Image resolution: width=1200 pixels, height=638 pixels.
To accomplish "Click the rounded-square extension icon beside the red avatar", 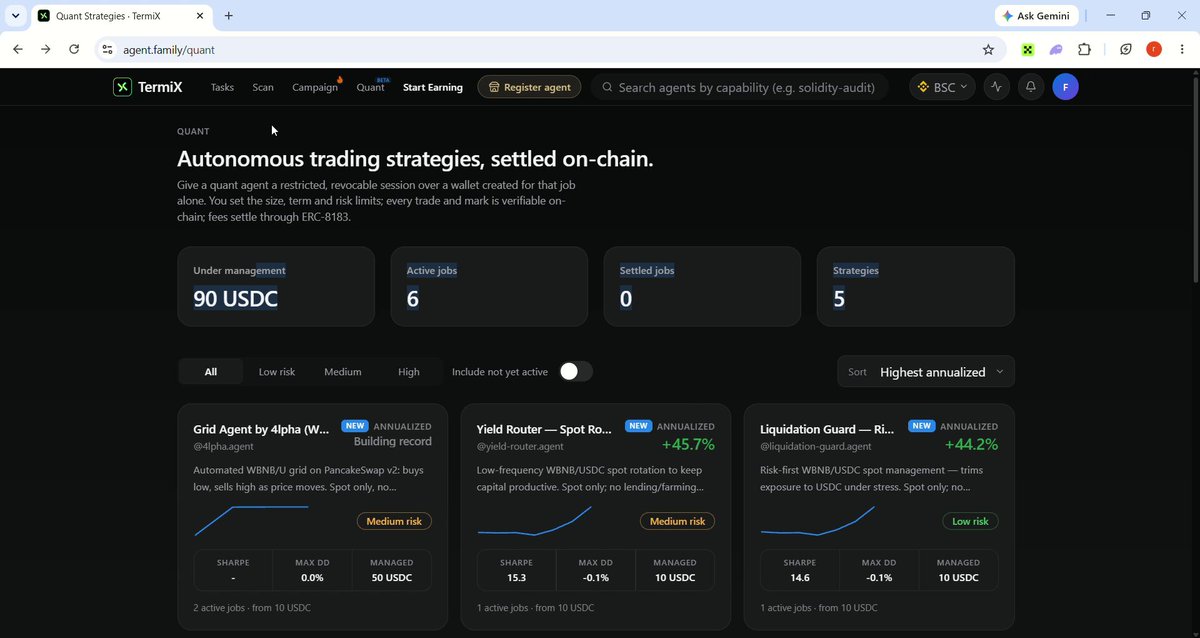I will click(x=1126, y=49).
